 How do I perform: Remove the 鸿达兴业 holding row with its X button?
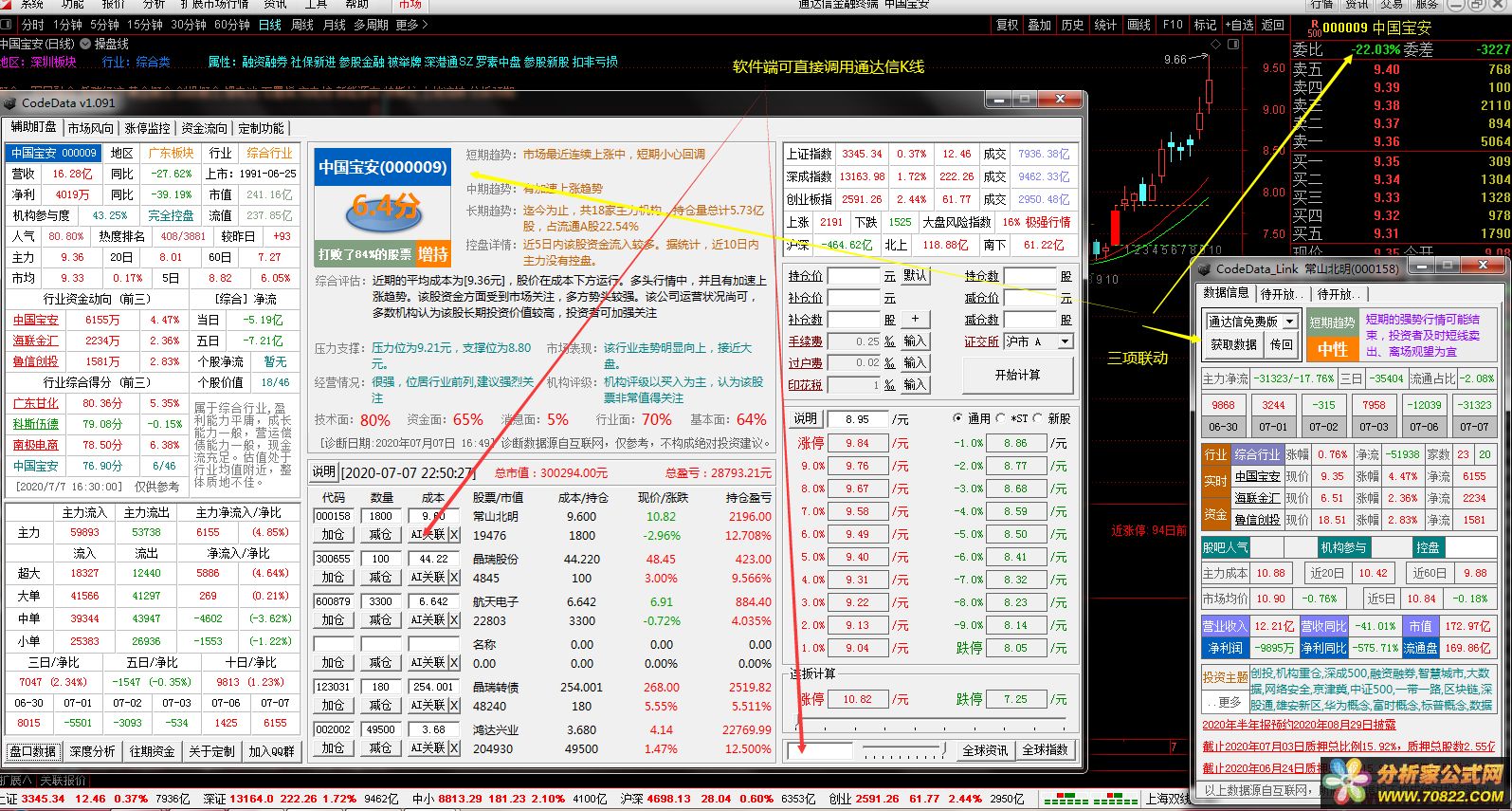pyautogui.click(x=454, y=747)
